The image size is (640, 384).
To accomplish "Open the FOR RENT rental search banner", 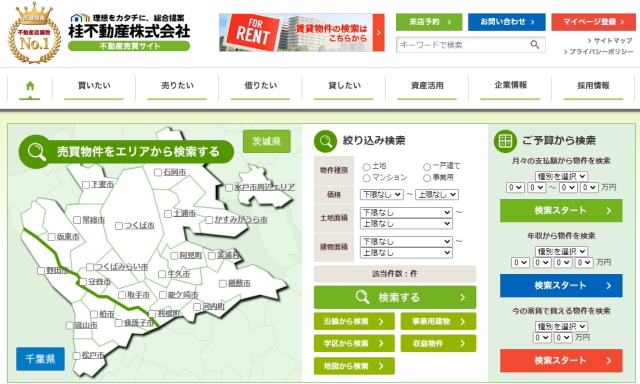I will click(x=302, y=32).
